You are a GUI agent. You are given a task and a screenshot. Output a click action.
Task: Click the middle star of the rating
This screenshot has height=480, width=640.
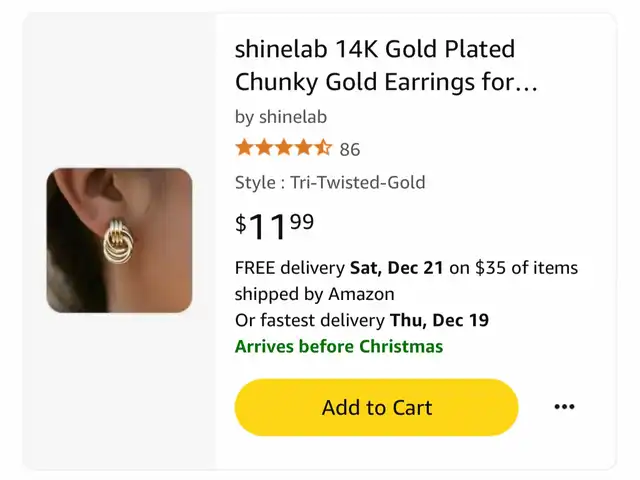(x=284, y=149)
